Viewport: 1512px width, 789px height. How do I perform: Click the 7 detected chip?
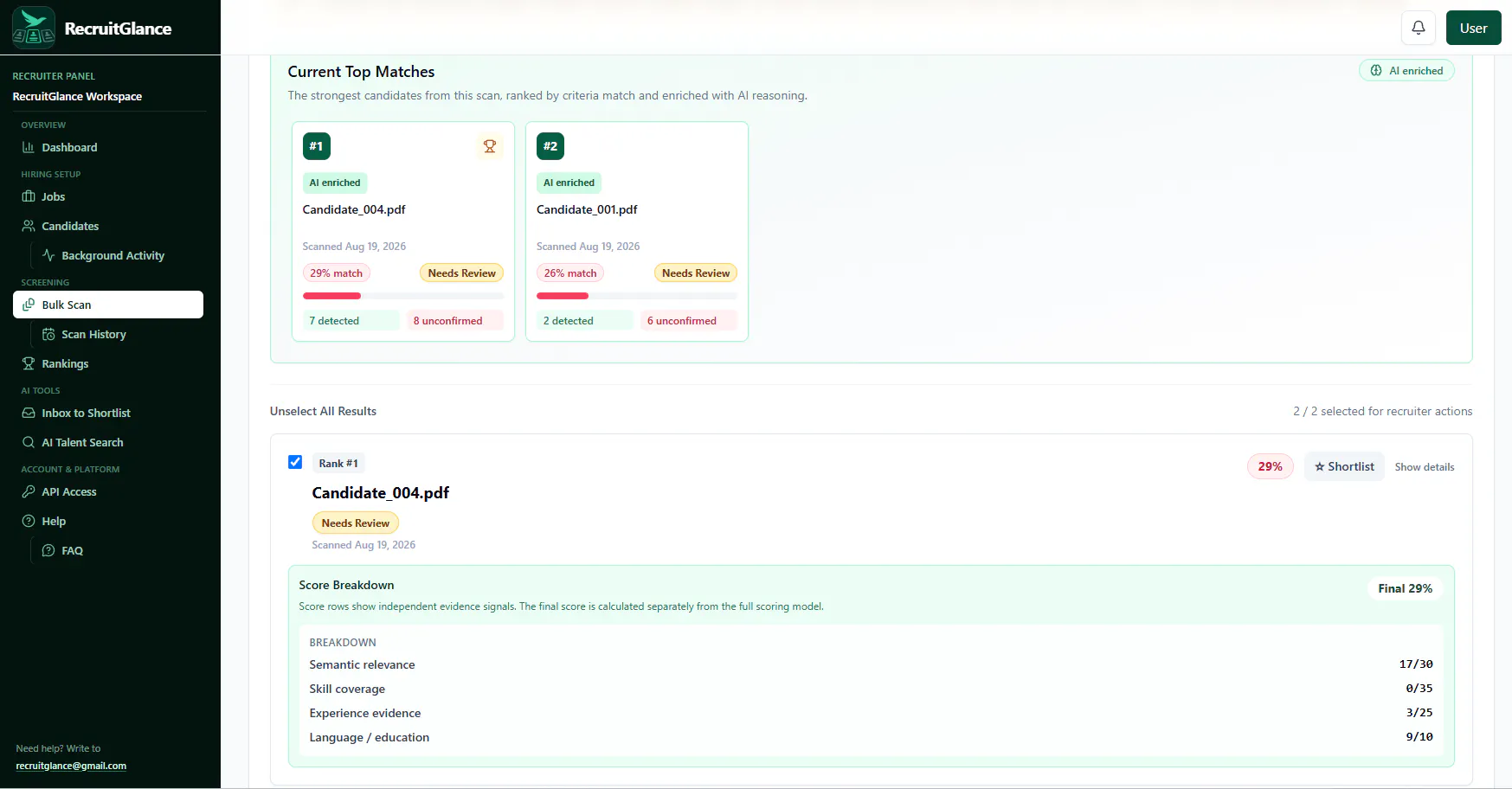[x=351, y=320]
